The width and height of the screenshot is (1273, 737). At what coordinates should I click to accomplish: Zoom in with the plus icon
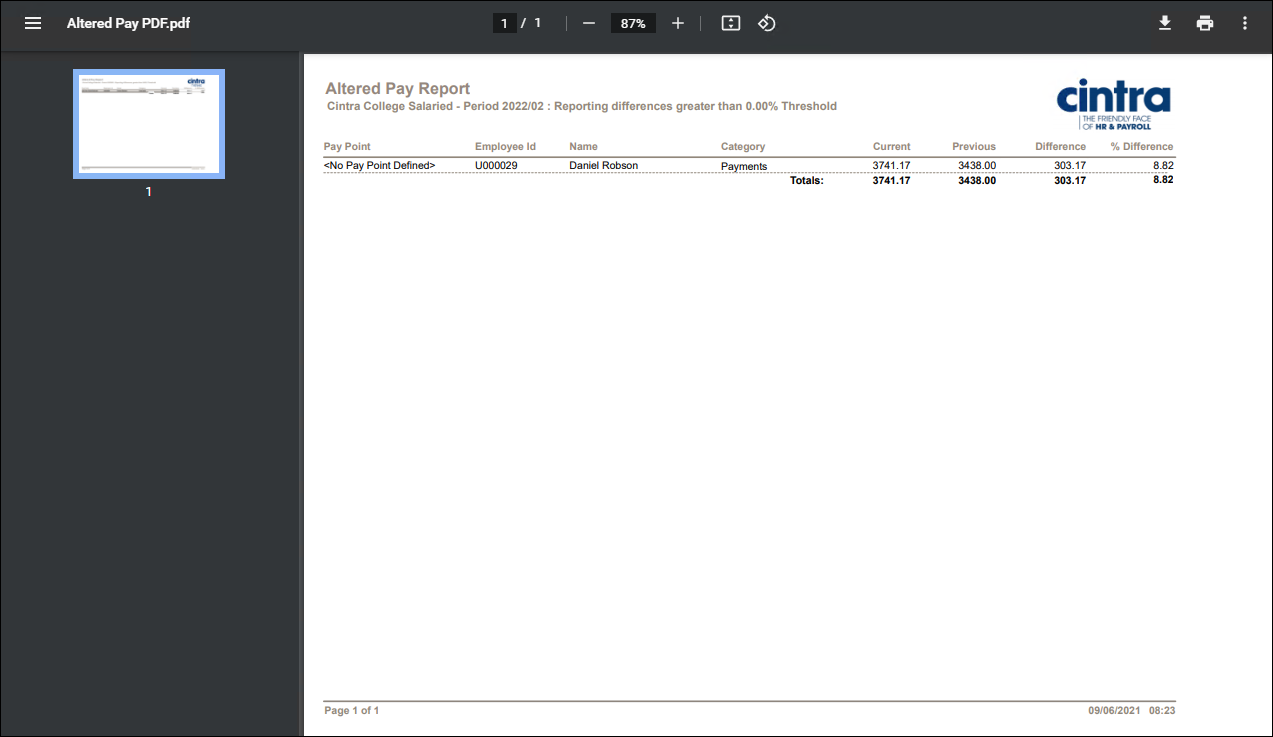click(x=678, y=23)
